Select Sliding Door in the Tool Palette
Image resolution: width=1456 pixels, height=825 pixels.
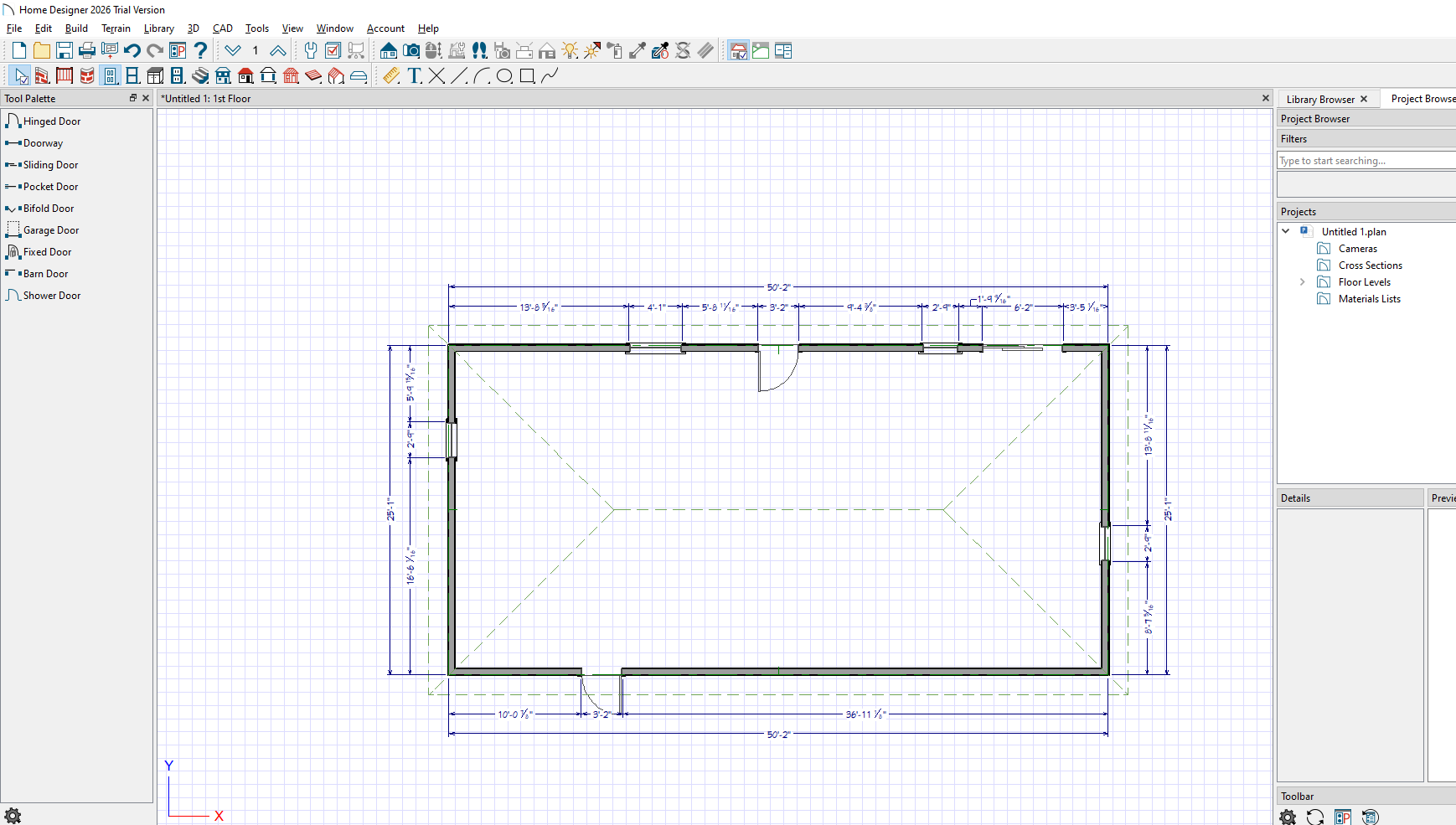[50, 165]
